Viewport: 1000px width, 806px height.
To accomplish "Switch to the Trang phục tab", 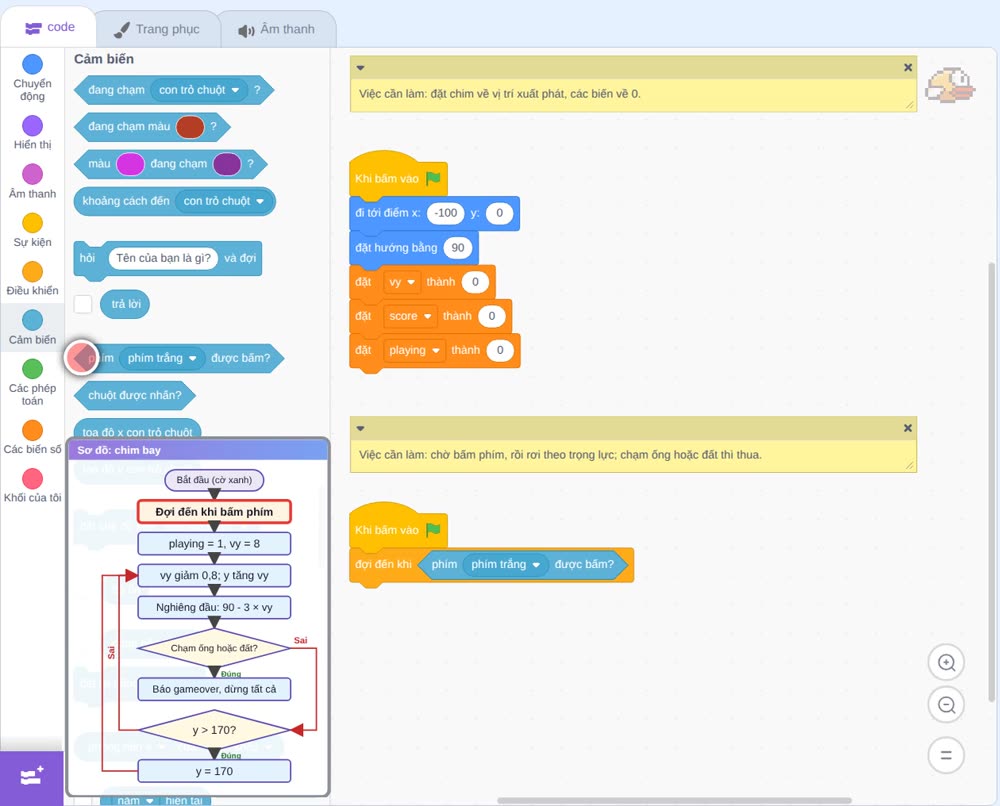I will pyautogui.click(x=157, y=29).
